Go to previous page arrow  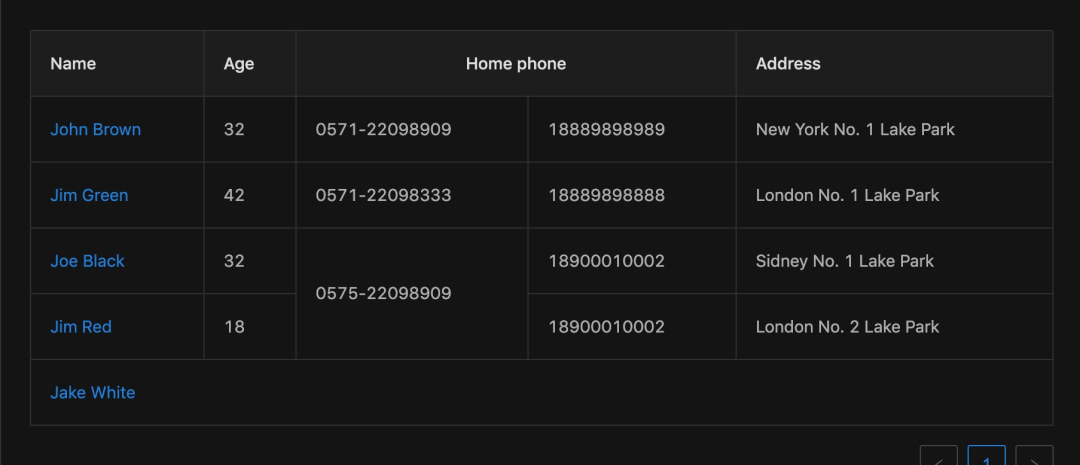pyautogui.click(x=939, y=455)
